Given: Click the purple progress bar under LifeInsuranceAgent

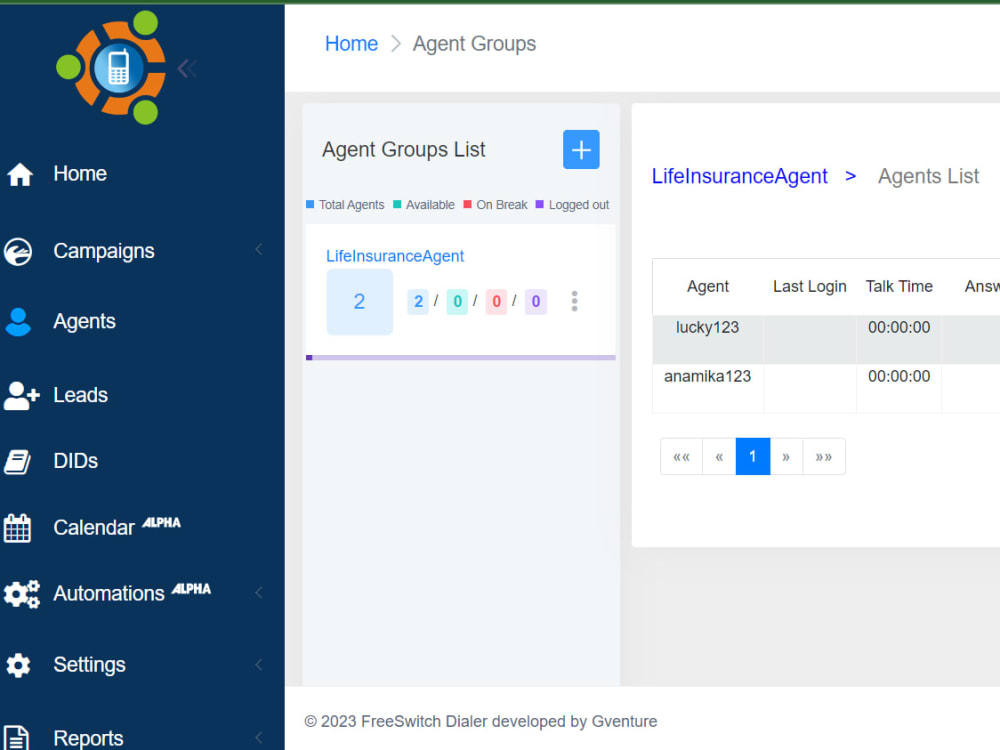Looking at the screenshot, I should tap(461, 358).
